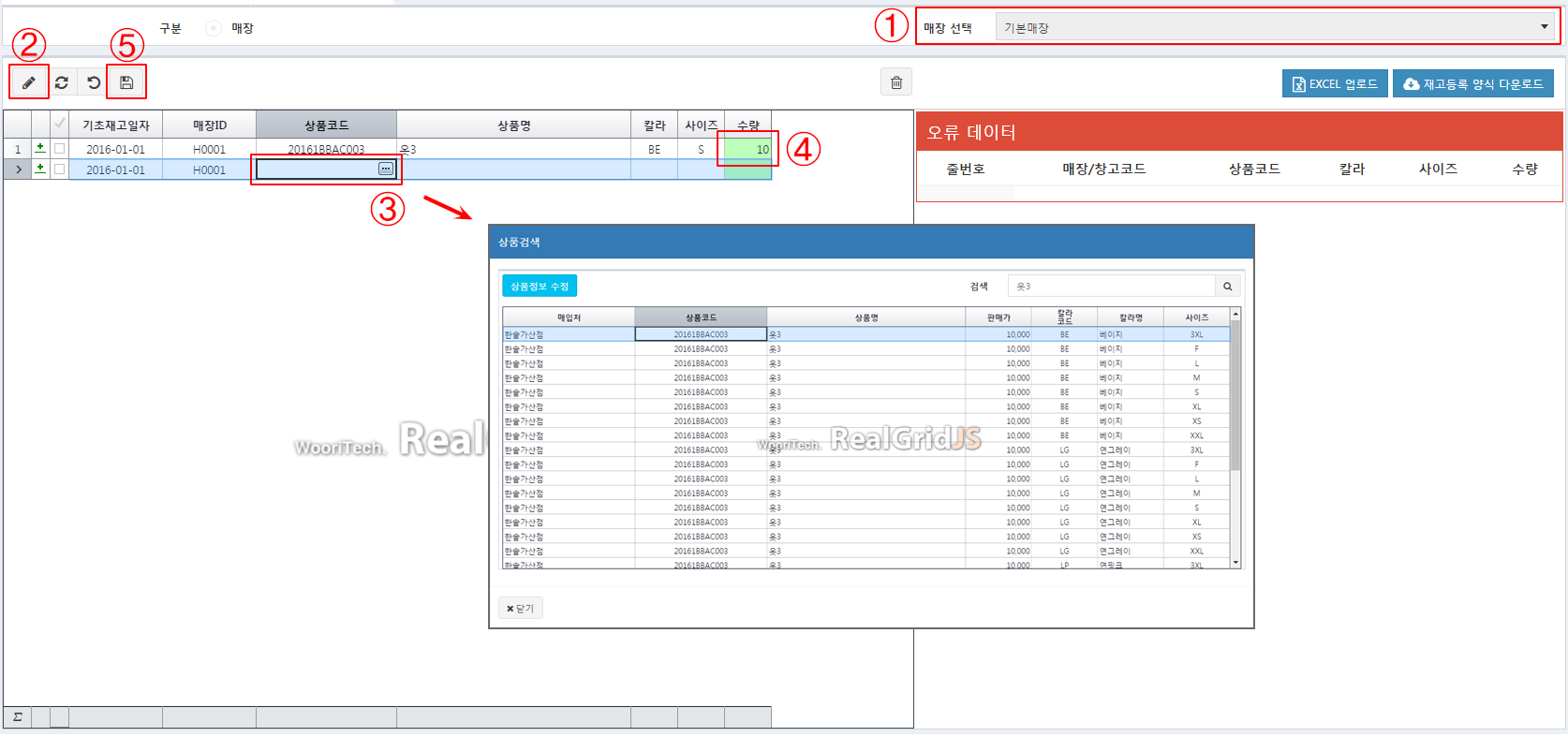Click the ellipsis button in 상품코드 cell
The width and height of the screenshot is (1568, 737).
pos(385,169)
